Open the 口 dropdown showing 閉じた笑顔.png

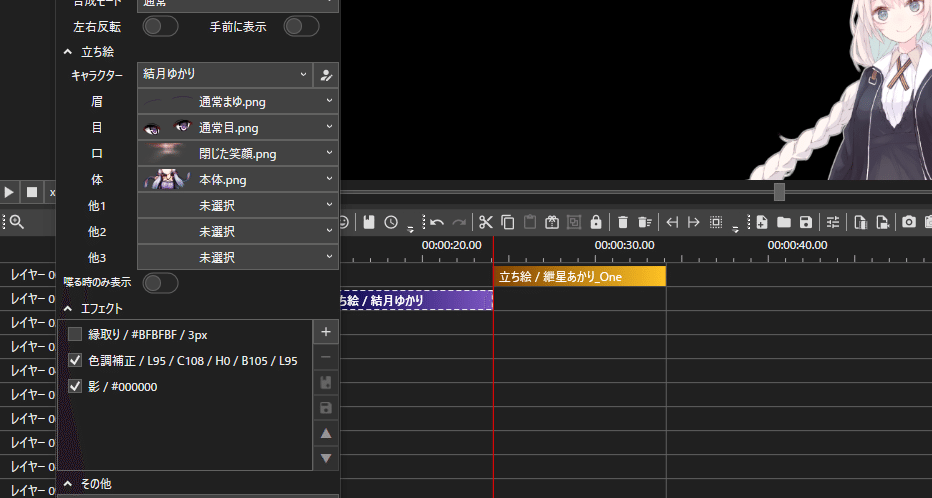(x=238, y=153)
